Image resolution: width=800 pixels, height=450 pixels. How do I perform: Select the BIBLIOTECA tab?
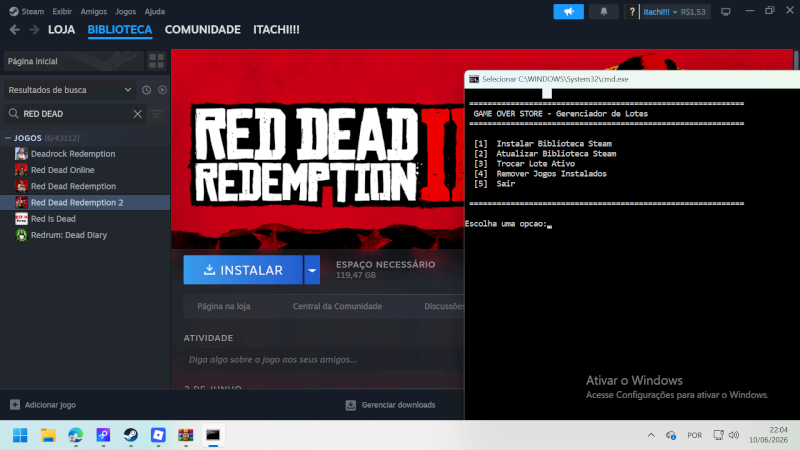[x=120, y=30]
